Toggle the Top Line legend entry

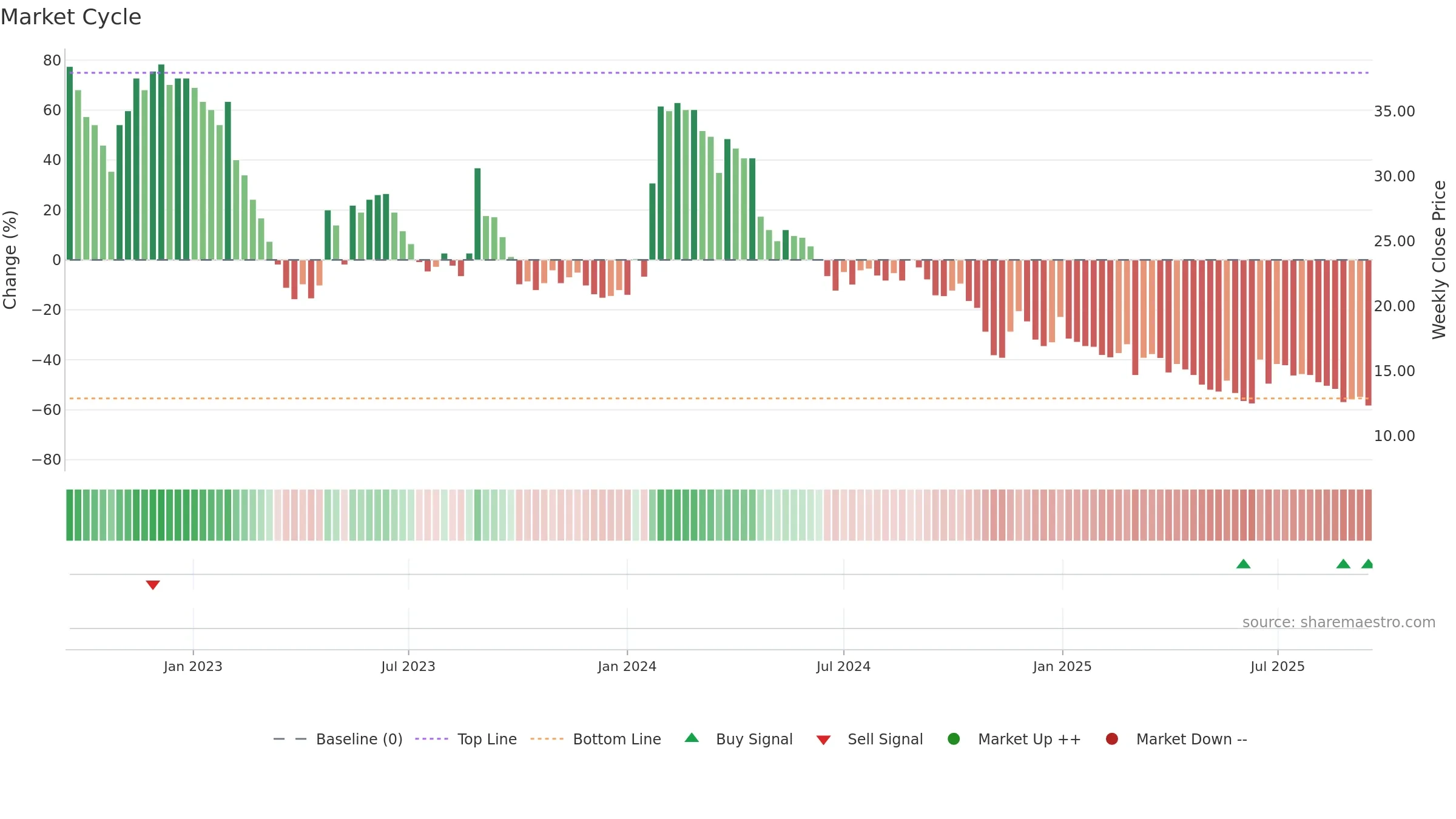pyautogui.click(x=466, y=739)
